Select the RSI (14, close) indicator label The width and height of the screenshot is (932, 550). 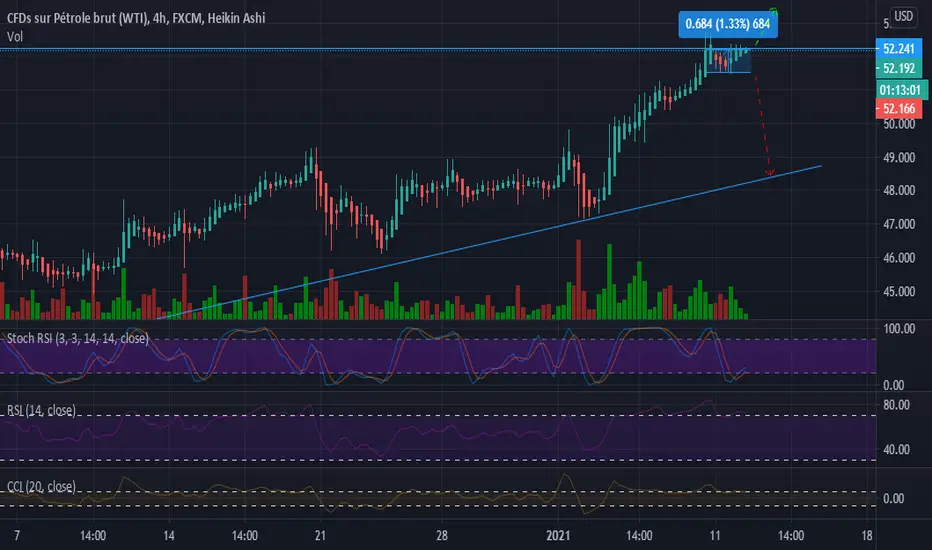(41, 410)
